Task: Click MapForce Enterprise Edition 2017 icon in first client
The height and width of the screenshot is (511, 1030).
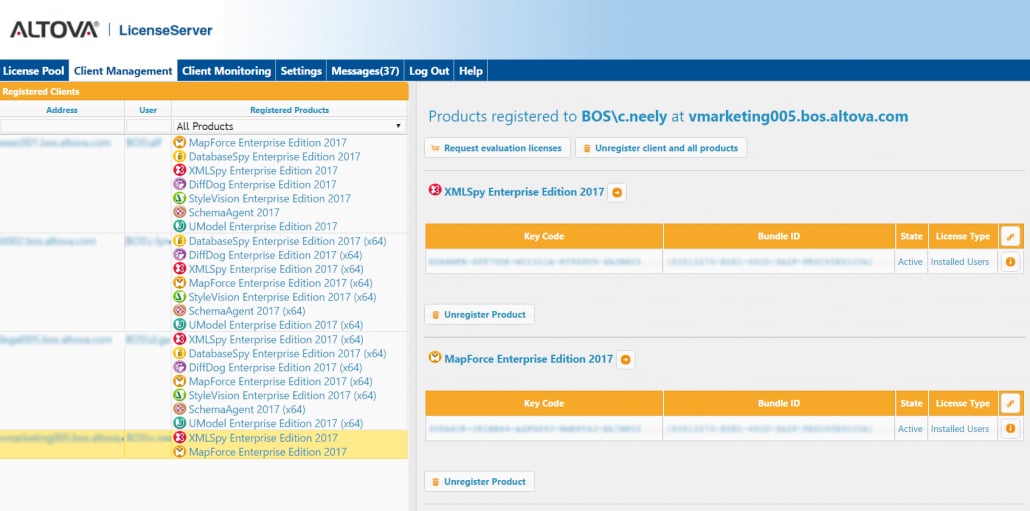Action: [x=179, y=143]
